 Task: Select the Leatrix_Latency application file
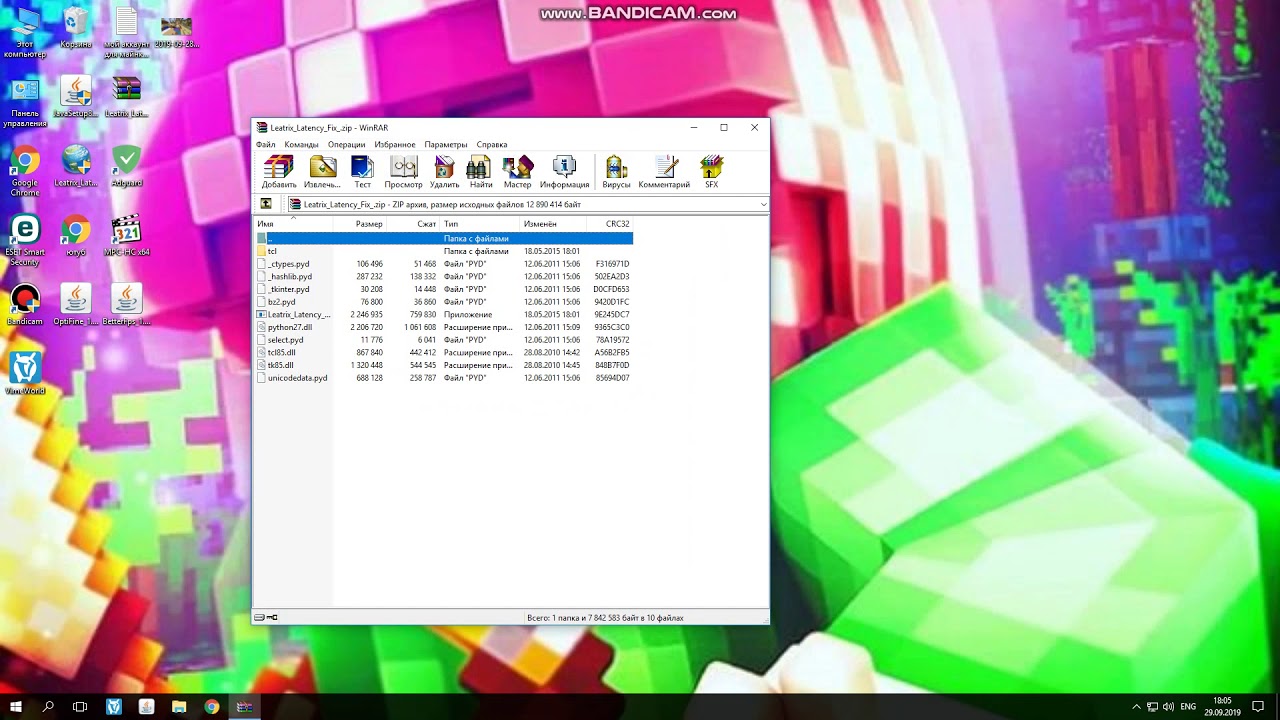444,314
